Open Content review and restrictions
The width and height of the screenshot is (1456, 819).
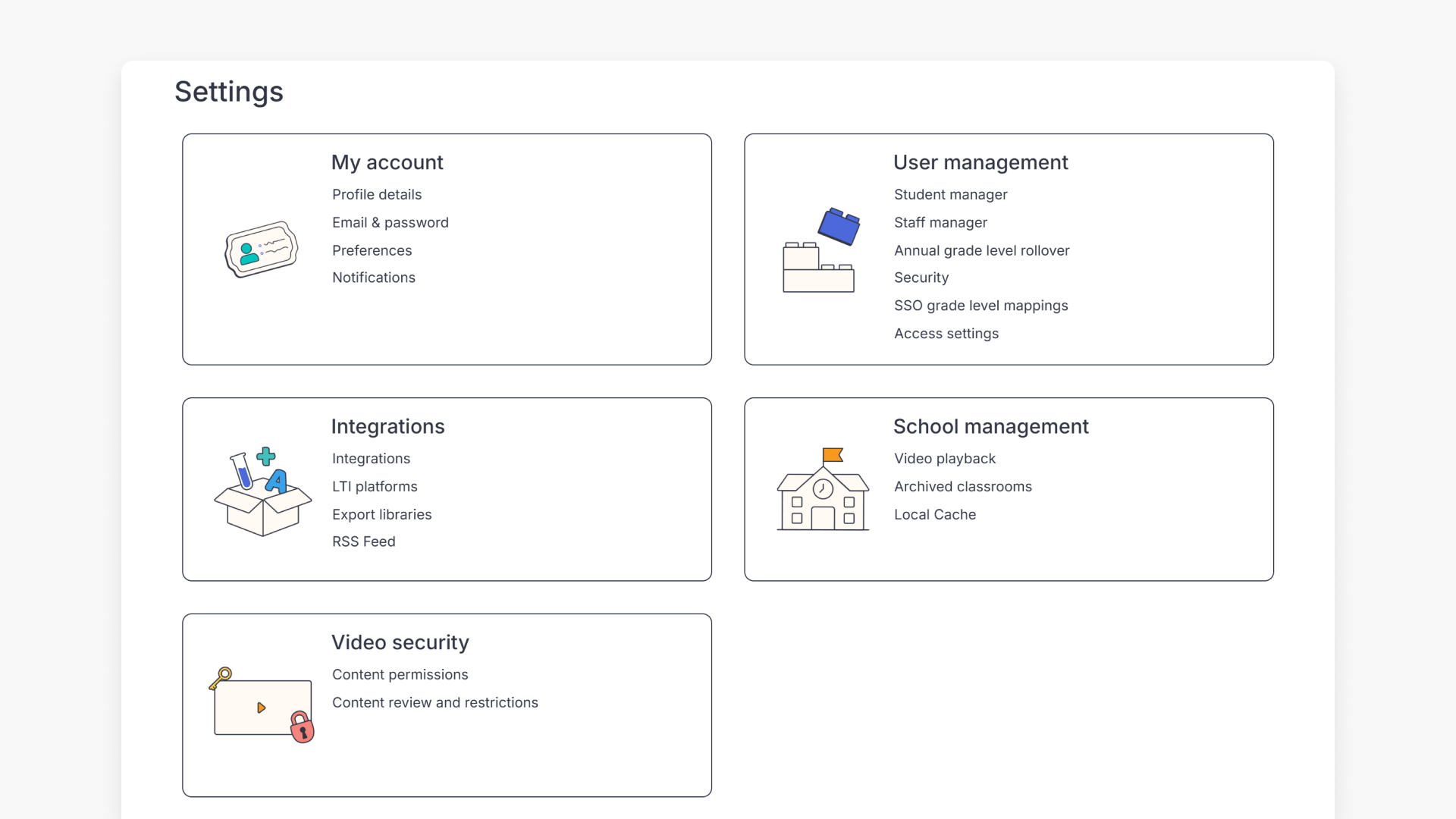435,702
